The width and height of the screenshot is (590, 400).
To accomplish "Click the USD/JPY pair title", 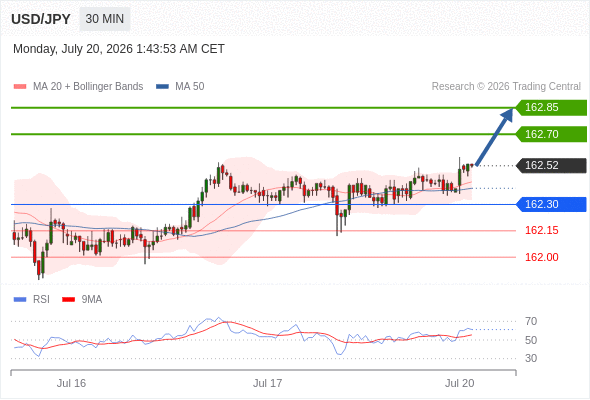I will coord(41,19).
